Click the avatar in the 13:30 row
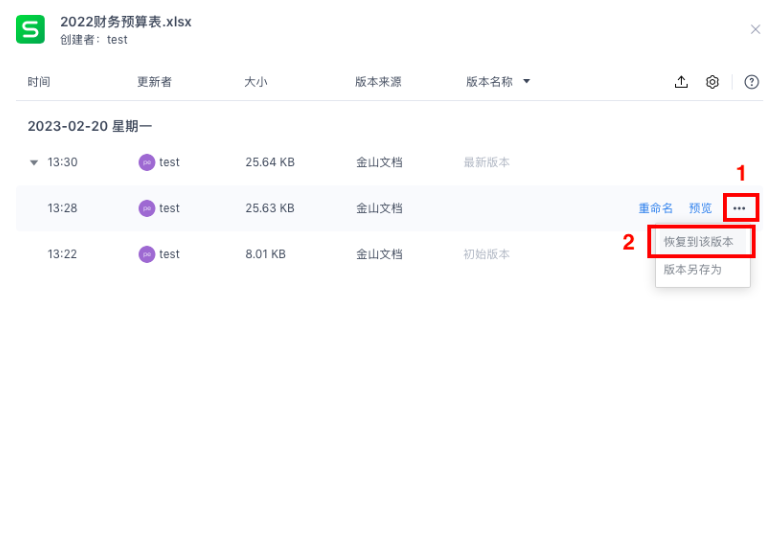The height and width of the screenshot is (556, 777). pos(147,162)
